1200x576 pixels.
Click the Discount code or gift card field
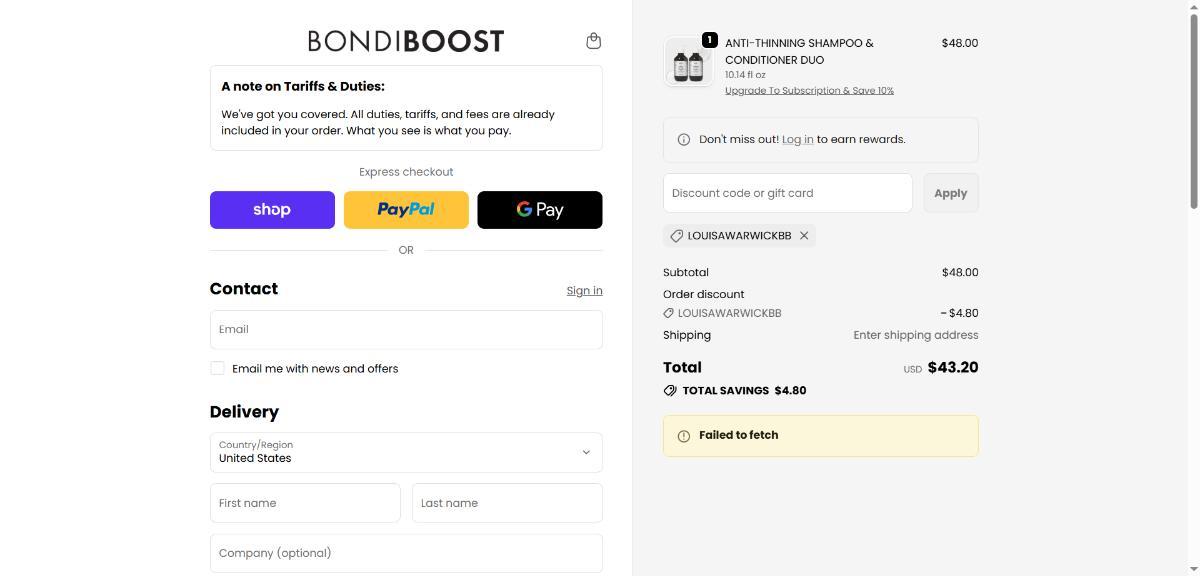787,193
